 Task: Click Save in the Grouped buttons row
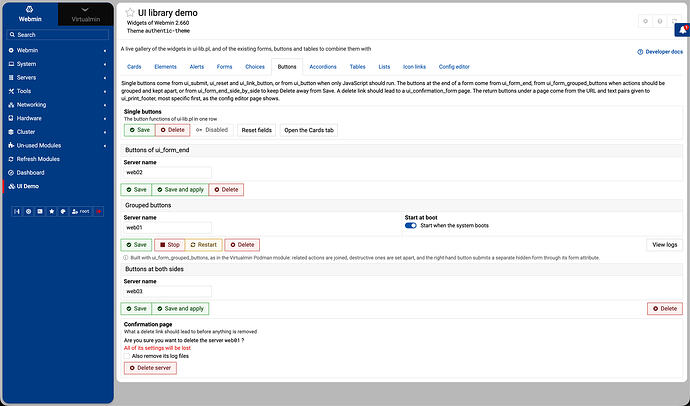[x=136, y=245]
